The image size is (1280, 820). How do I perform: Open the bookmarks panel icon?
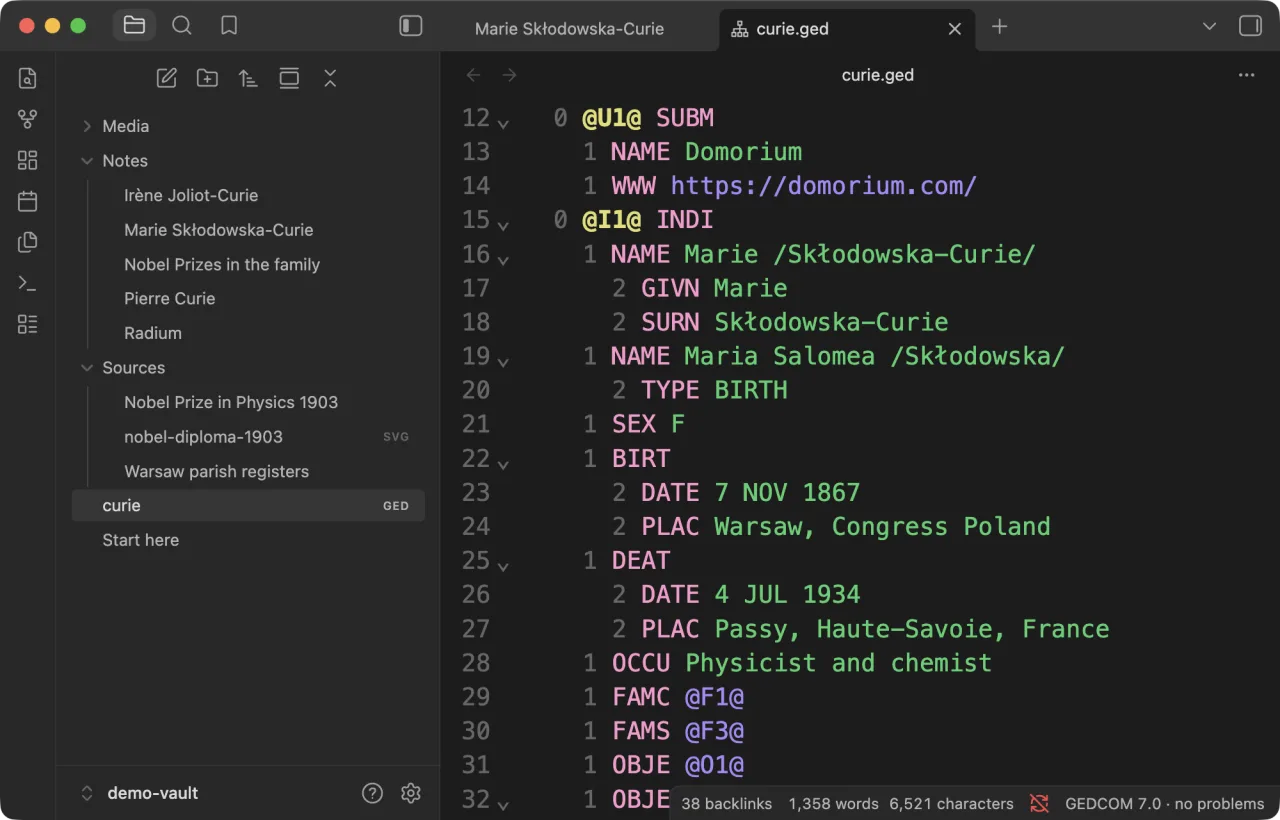tap(229, 26)
